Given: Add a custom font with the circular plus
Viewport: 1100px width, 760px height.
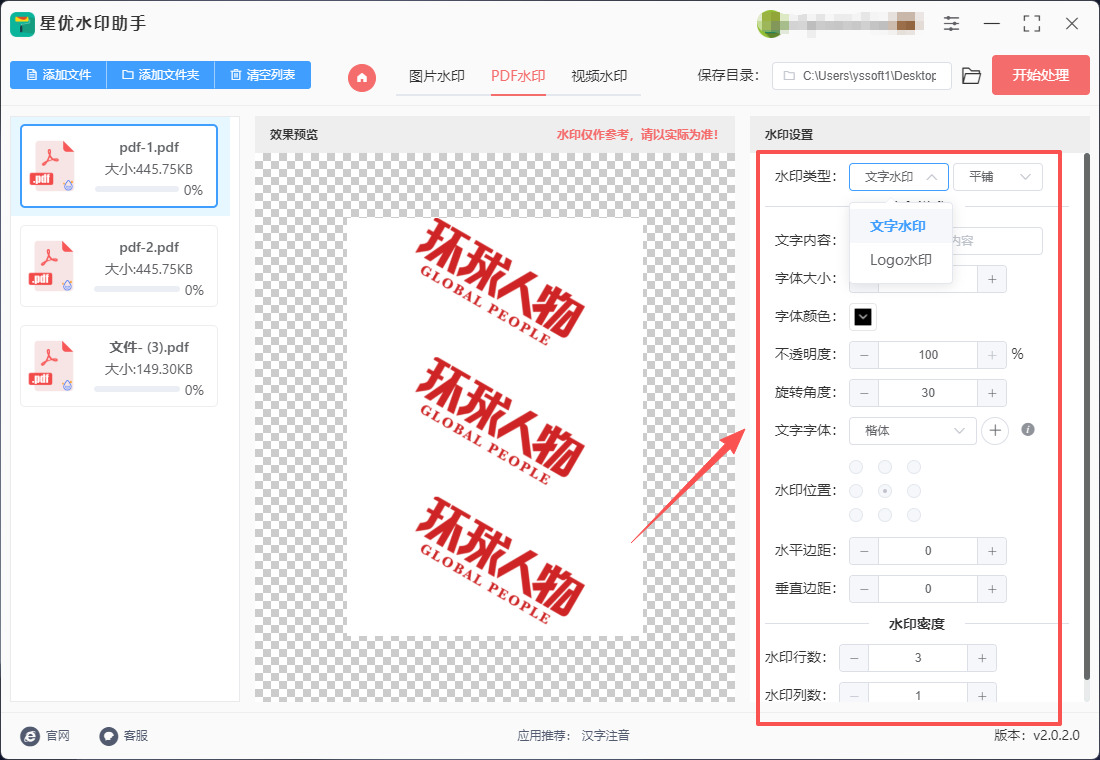Looking at the screenshot, I should pos(995,431).
